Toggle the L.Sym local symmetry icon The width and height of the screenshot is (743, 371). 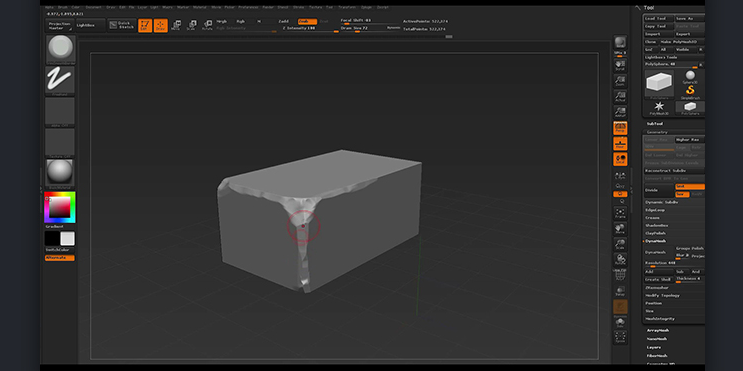(620, 175)
